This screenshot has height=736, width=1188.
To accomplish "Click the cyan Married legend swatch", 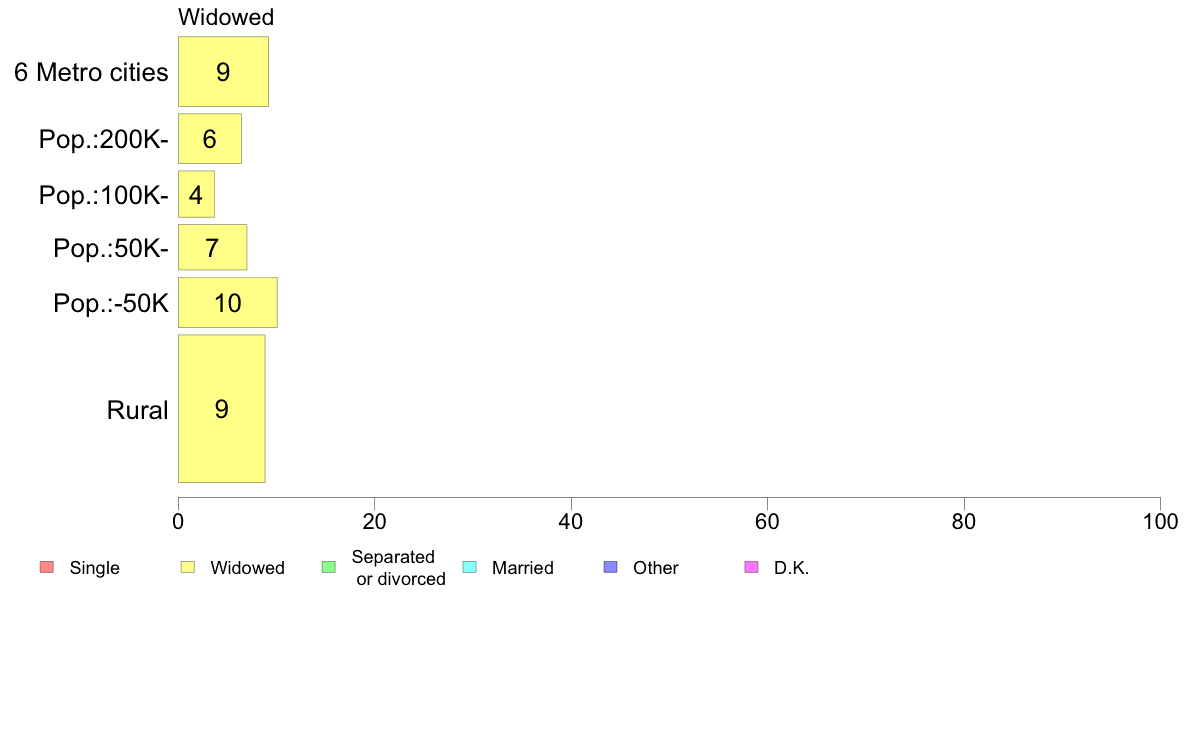I will pos(470,567).
